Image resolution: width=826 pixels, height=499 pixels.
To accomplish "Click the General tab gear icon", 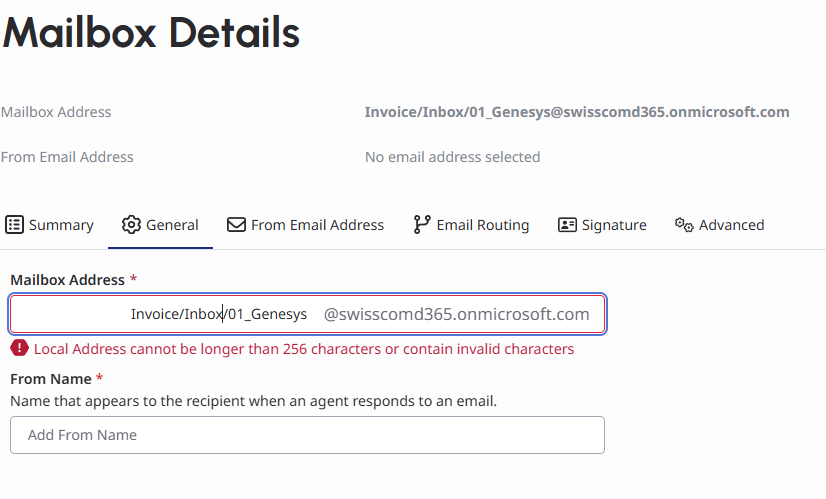I will click(131, 225).
